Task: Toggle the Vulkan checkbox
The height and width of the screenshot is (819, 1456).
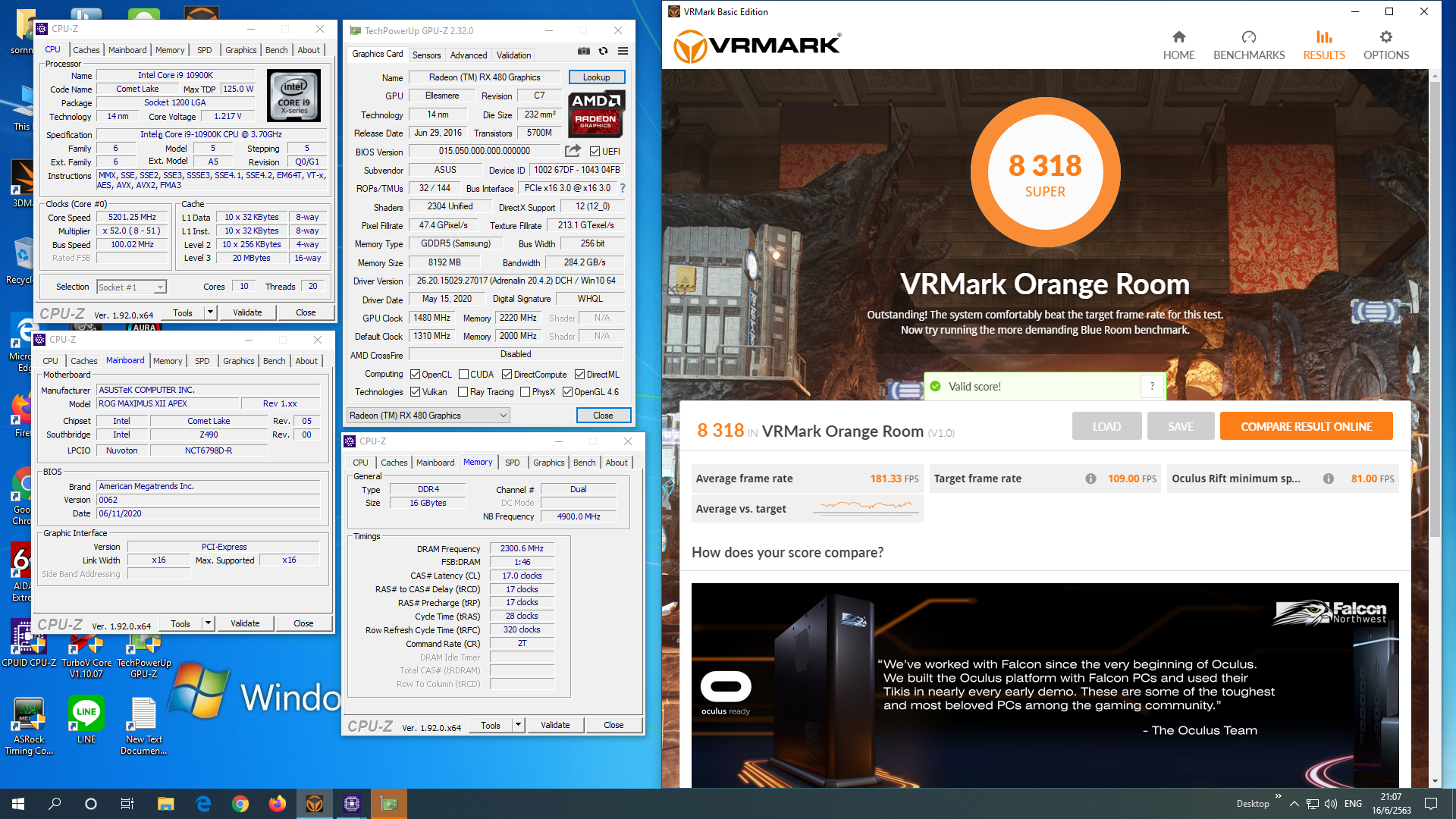Action: pyautogui.click(x=416, y=392)
